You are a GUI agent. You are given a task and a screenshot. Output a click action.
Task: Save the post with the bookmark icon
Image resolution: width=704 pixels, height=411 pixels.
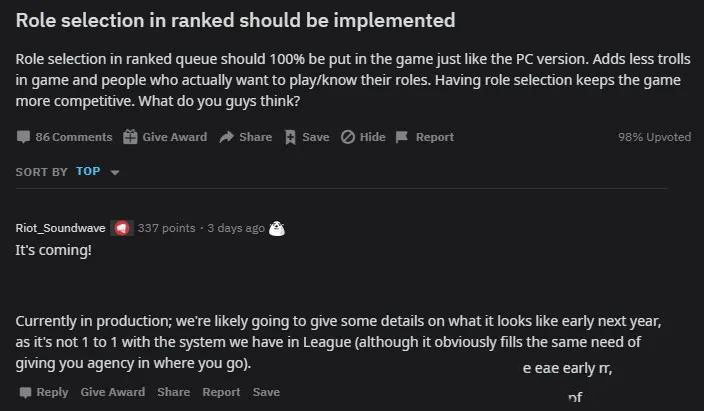coord(306,137)
